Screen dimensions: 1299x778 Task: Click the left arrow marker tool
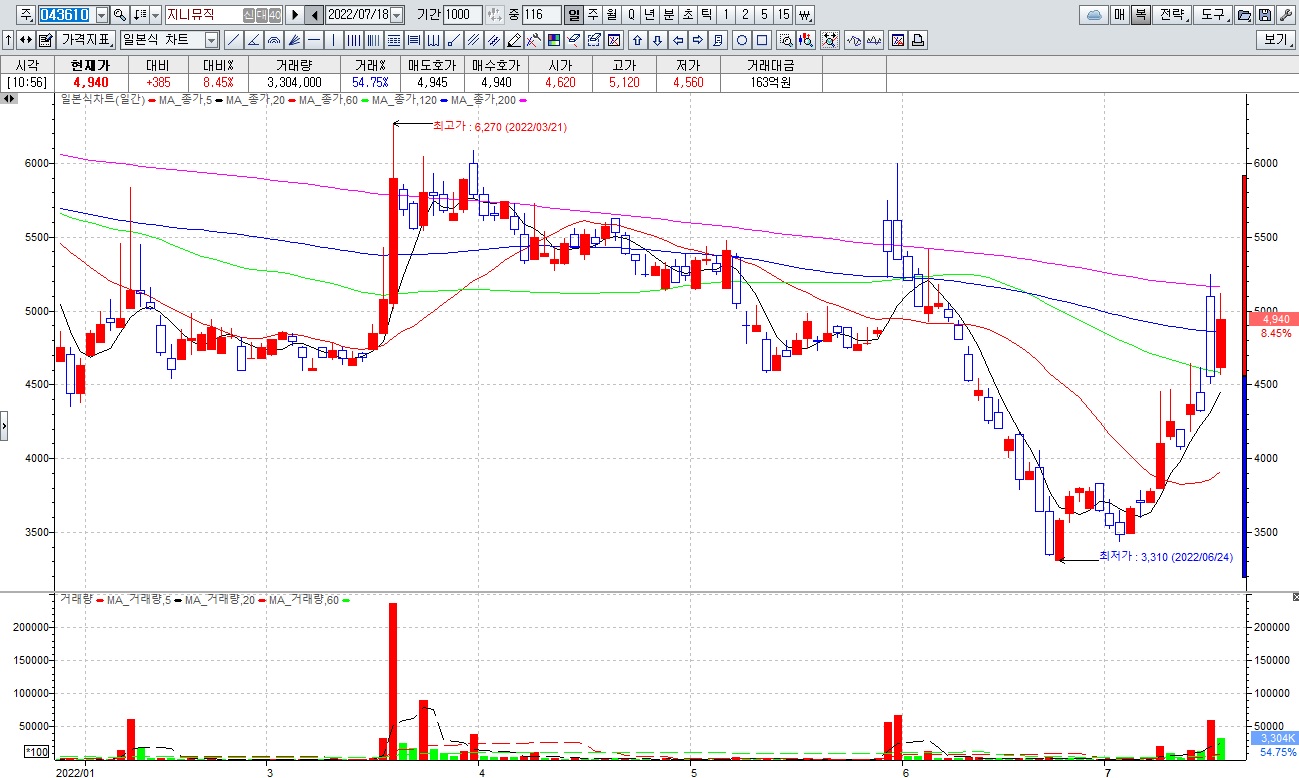pos(678,40)
